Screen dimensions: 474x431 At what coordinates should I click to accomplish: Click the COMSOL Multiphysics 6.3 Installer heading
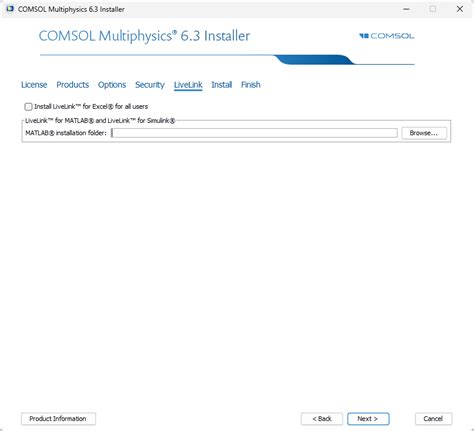[x=144, y=36]
